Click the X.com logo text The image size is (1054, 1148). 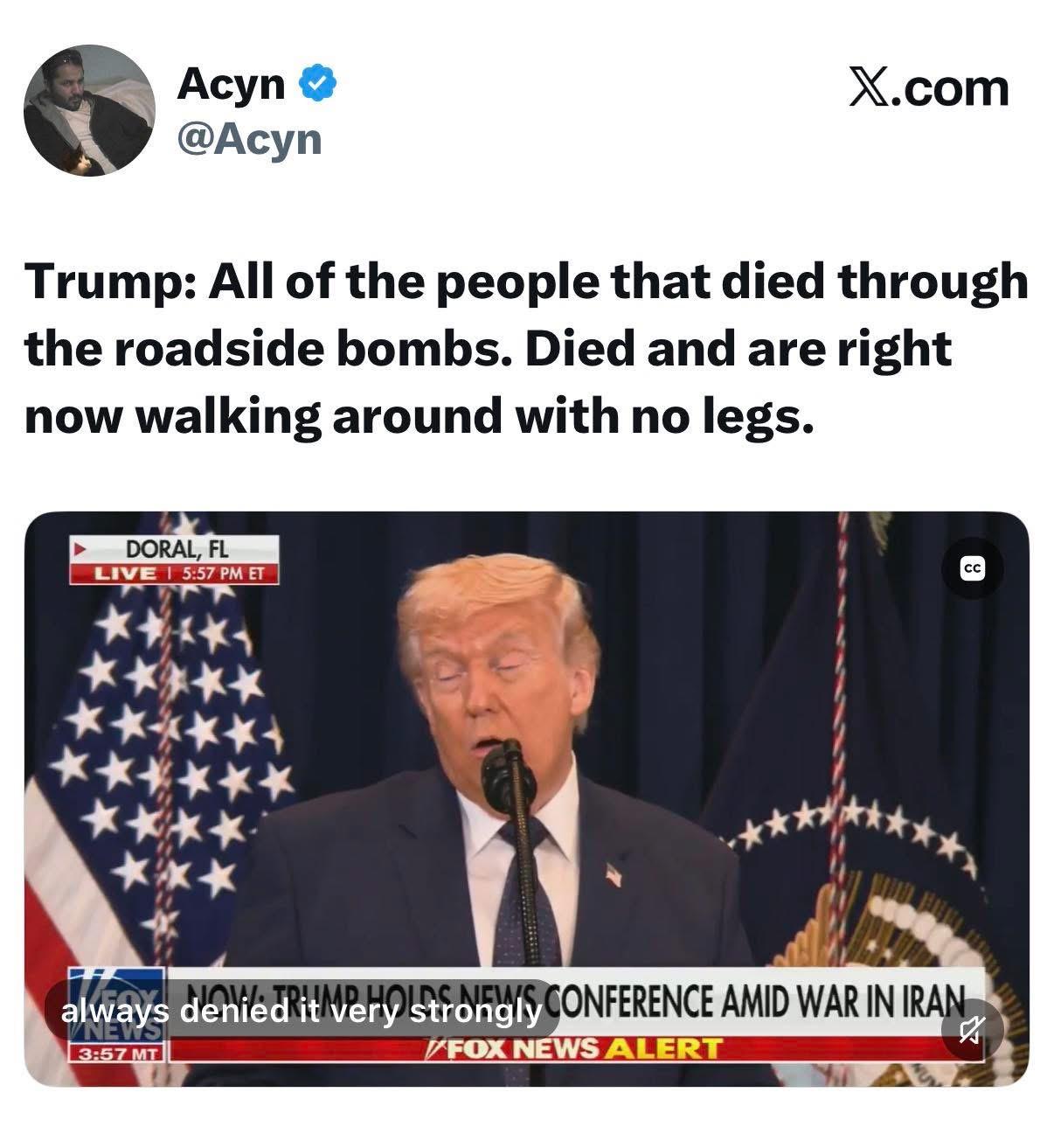coord(929,88)
